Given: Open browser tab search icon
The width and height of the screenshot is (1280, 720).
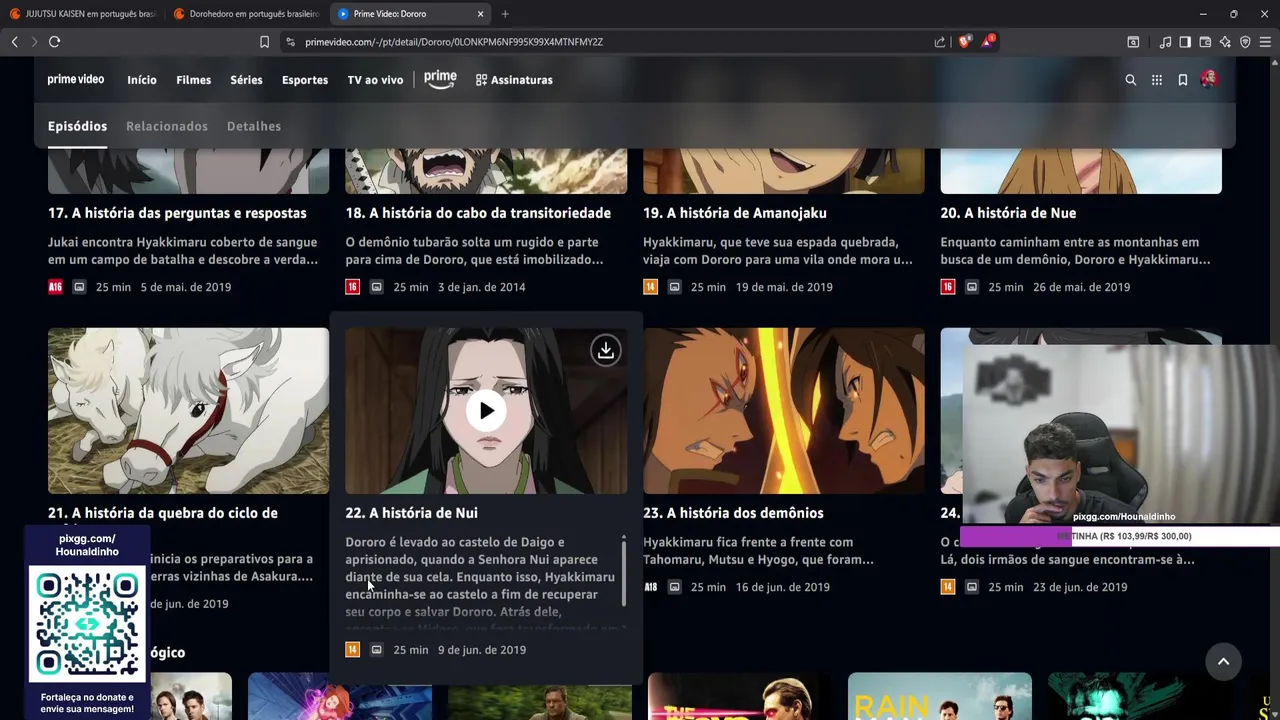Looking at the screenshot, I should (x=1133, y=42).
